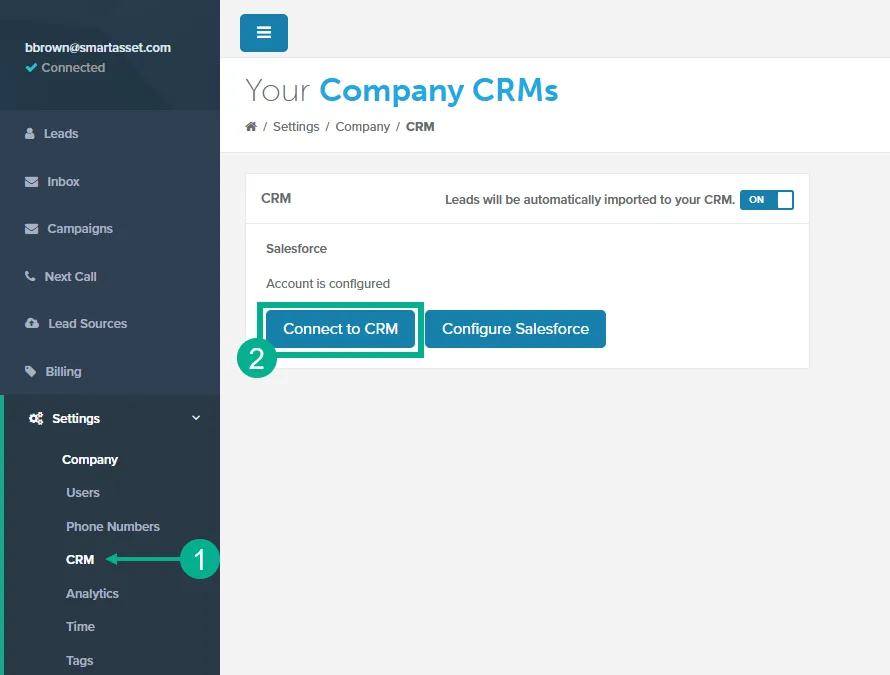Click 'Leads will be automatically imported' text

point(590,200)
